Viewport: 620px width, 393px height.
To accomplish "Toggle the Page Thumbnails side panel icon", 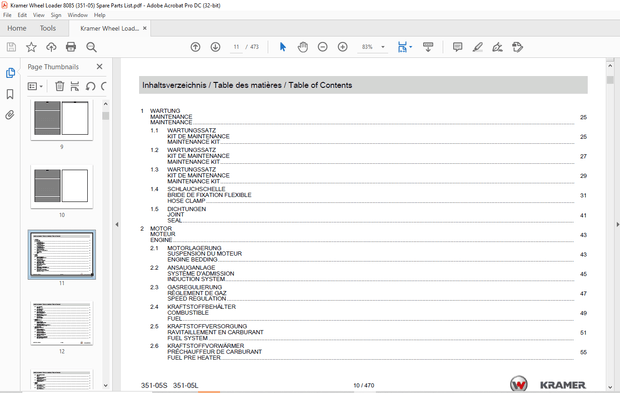I will click(x=10, y=73).
